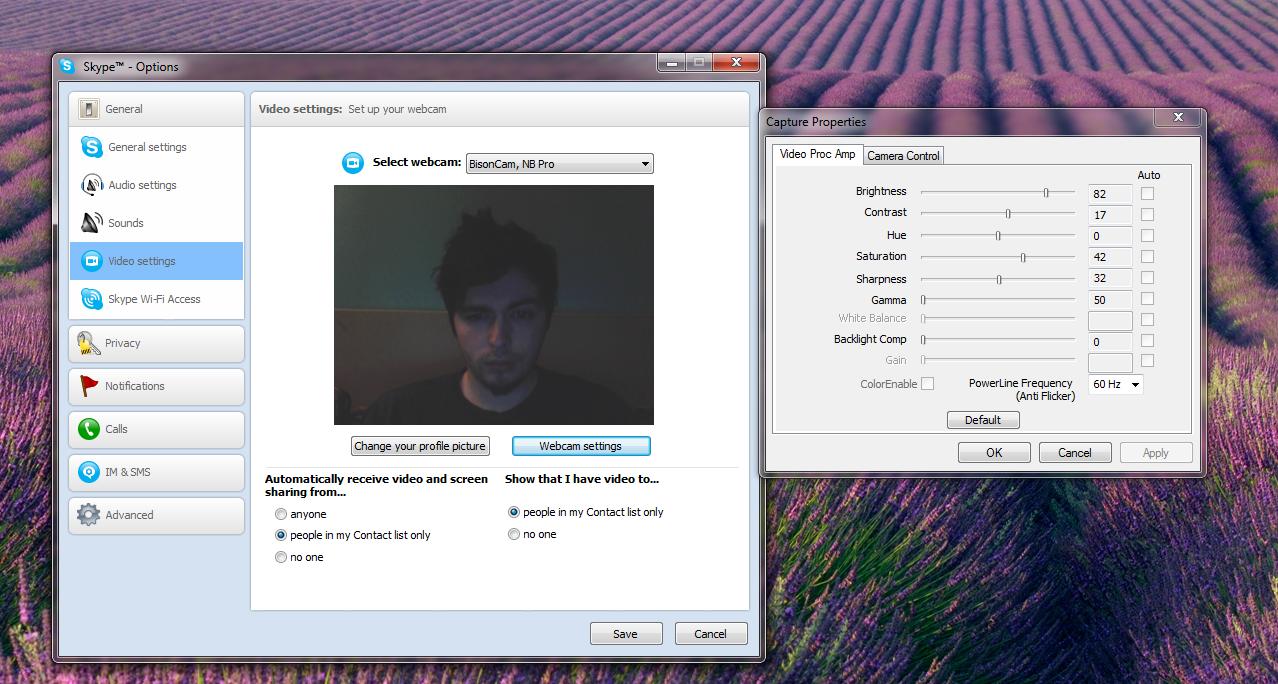Save the Skype options

pos(625,633)
